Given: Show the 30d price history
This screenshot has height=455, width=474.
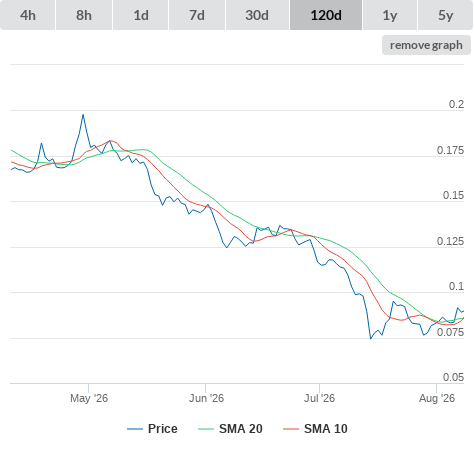Looking at the screenshot, I should [x=257, y=15].
